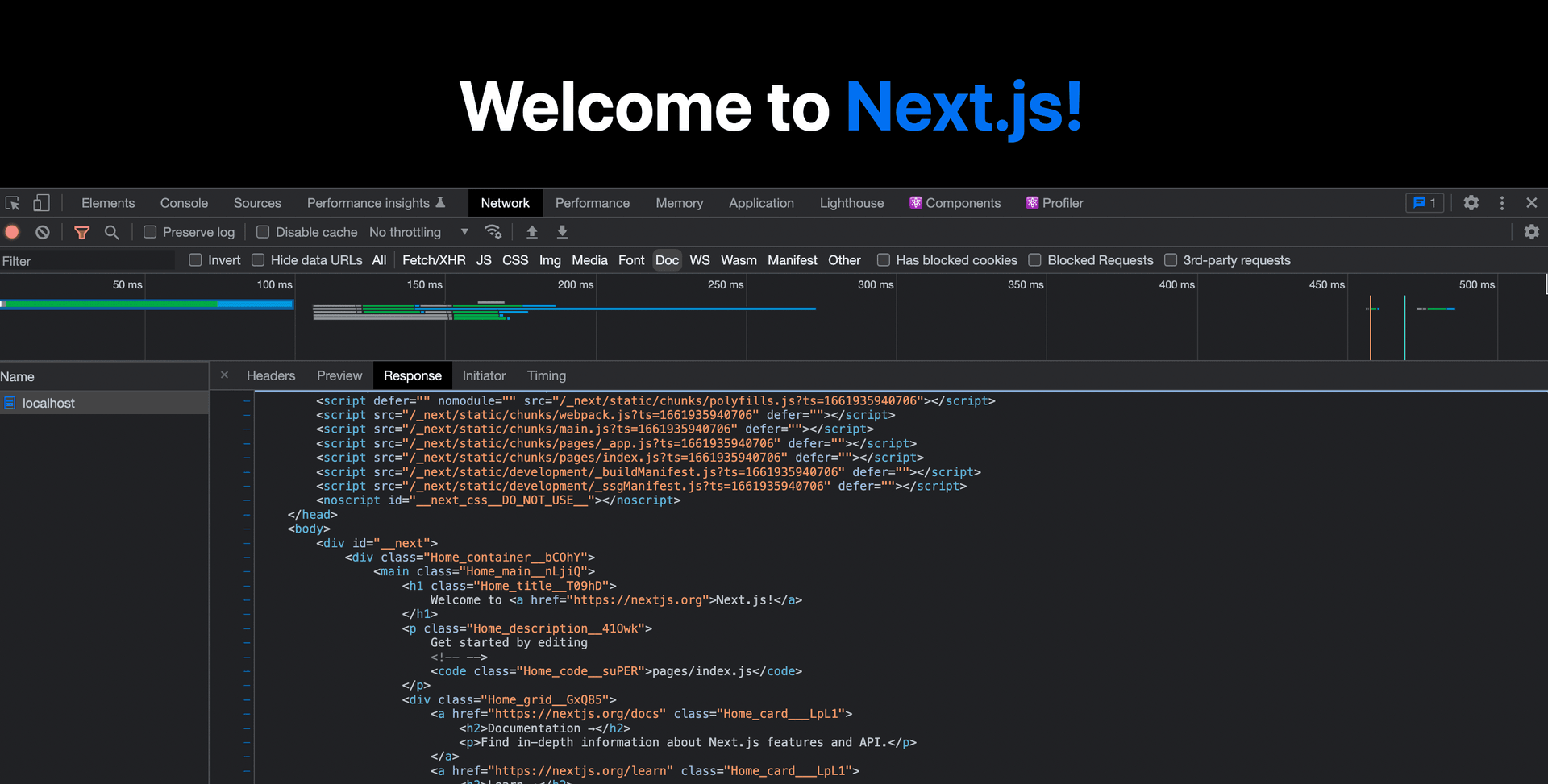Import a HAR file
Viewport: 1548px width, 784px height.
[x=532, y=232]
